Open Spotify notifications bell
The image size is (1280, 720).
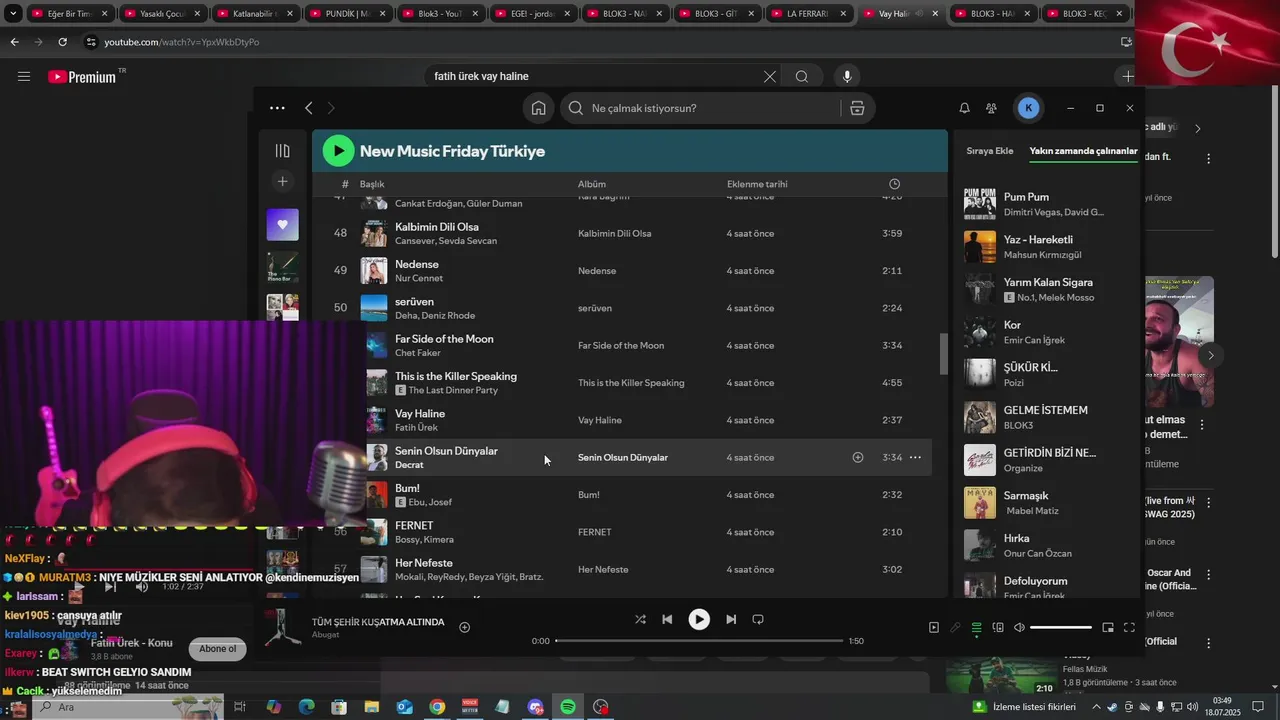[x=965, y=108]
